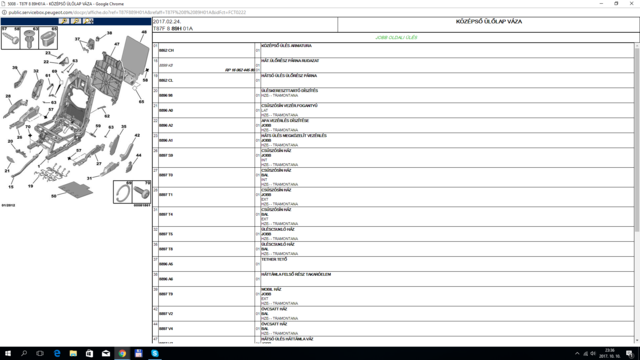Open File Explorer from the taskbar
Screen dimensions: 640x360
(73, 353)
